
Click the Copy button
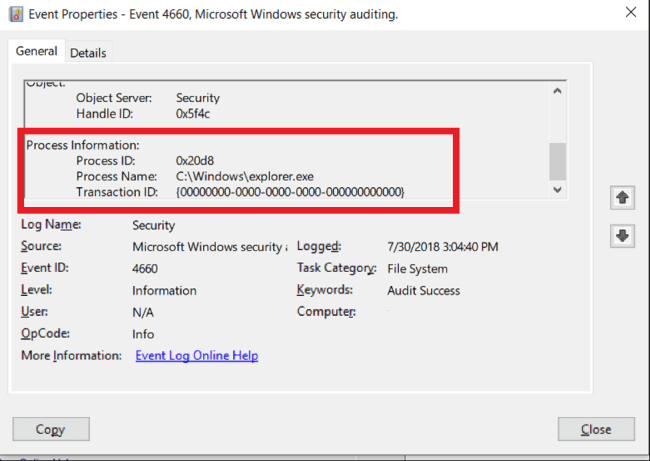(x=51, y=429)
